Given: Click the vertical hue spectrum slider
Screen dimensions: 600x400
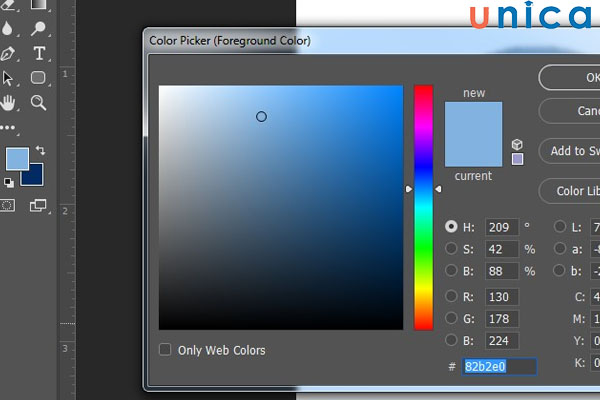Looking at the screenshot, I should click(423, 207).
